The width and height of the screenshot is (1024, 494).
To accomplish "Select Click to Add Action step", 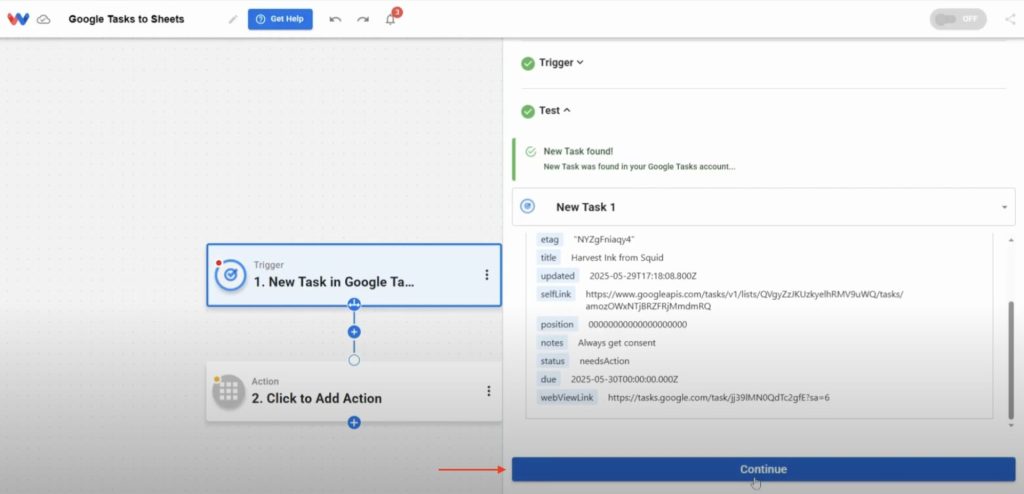I will [354, 391].
